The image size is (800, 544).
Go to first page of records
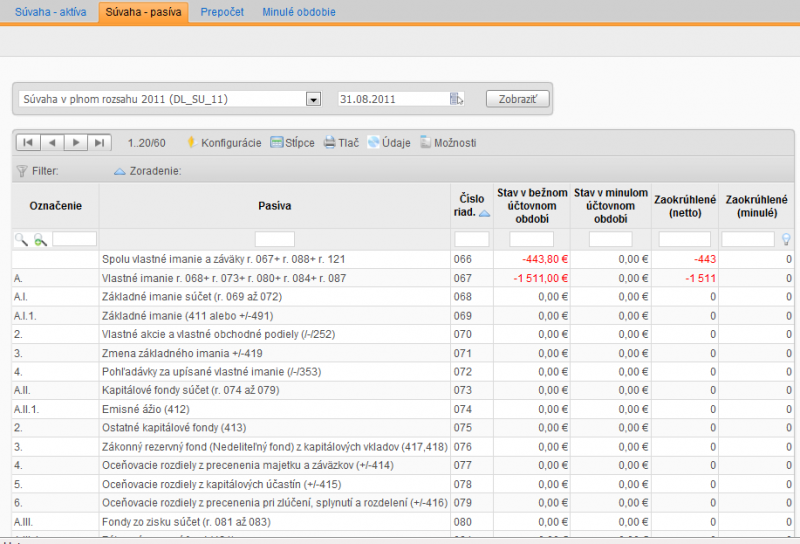tap(28, 142)
